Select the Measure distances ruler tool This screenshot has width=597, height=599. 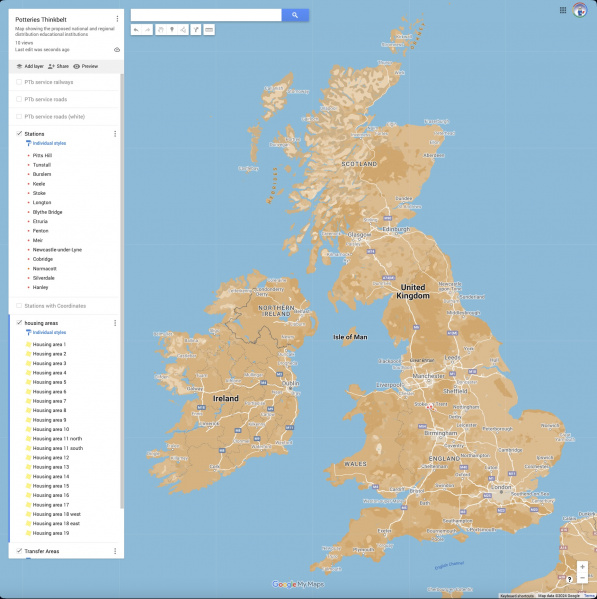[x=209, y=30]
